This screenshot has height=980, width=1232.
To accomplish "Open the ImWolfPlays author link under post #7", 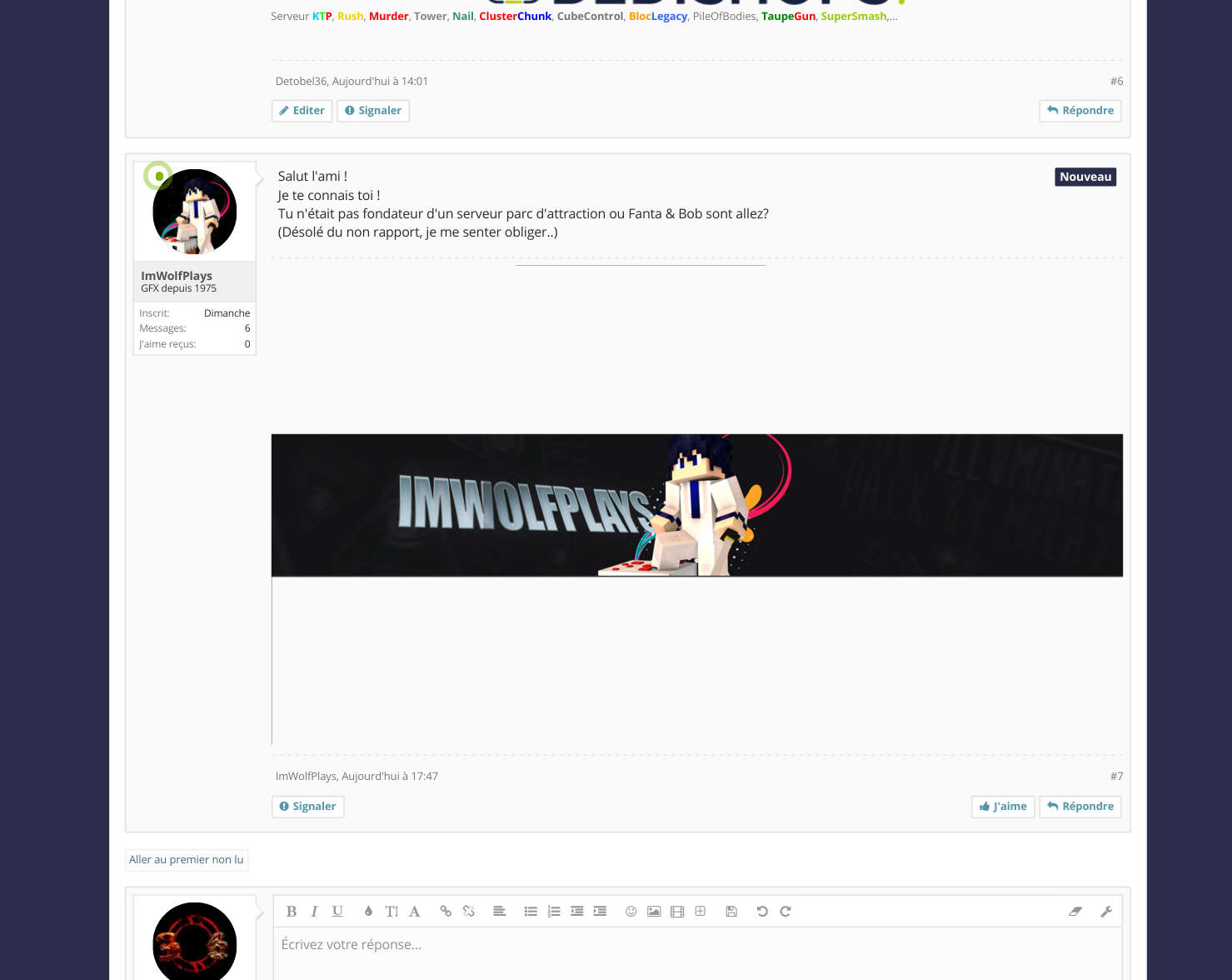I will click(306, 777).
